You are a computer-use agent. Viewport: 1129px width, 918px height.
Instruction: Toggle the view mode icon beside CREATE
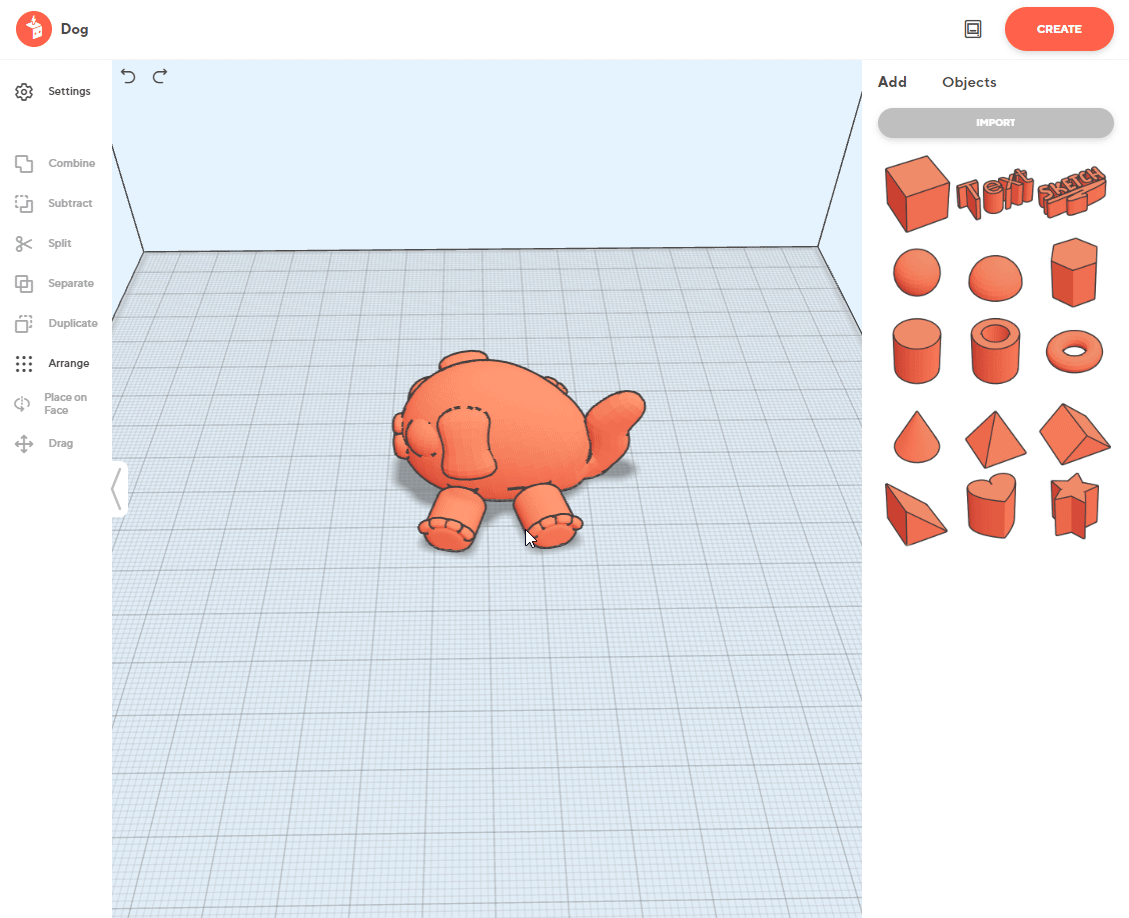(973, 29)
